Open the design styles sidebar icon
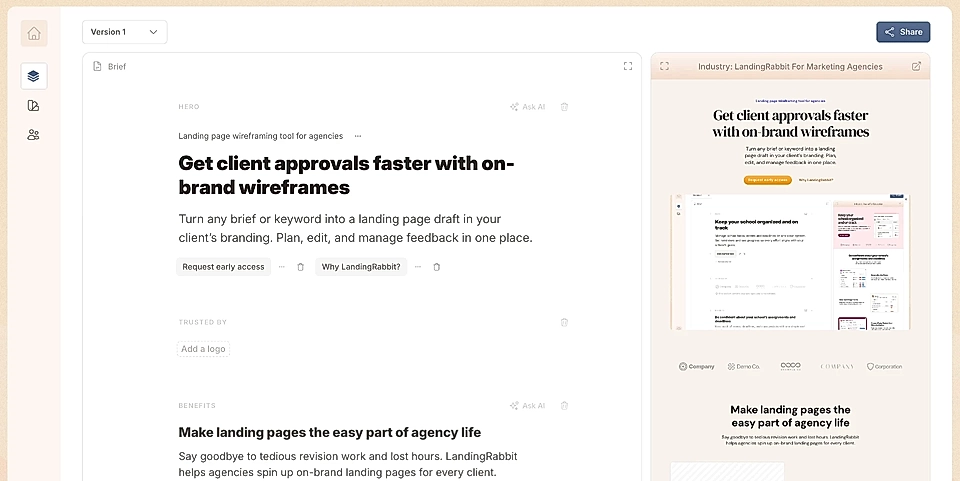 click(x=34, y=106)
